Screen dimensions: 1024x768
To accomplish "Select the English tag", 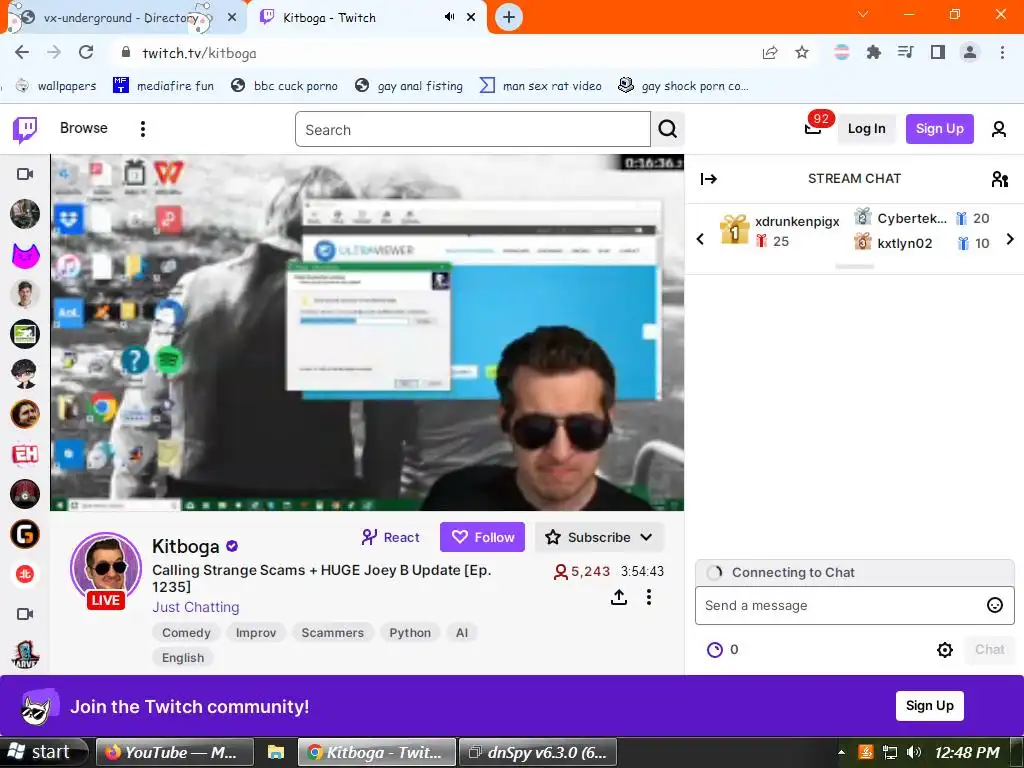I will tap(183, 658).
